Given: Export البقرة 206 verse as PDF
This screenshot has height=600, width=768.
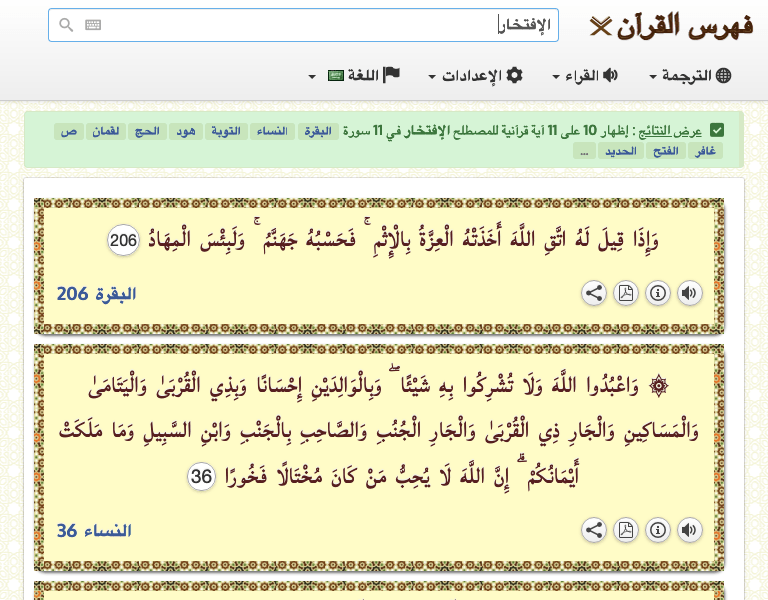Looking at the screenshot, I should point(626,293).
